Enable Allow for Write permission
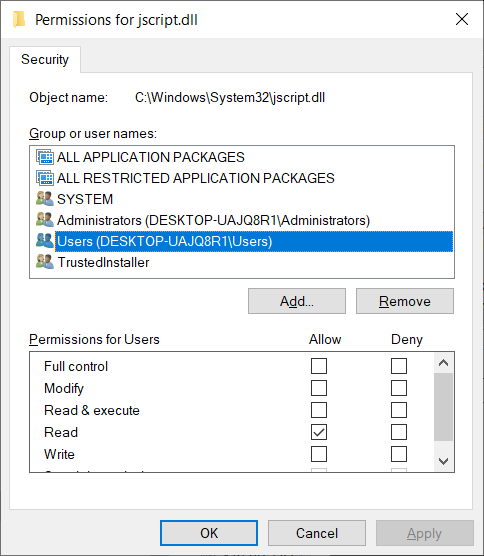 click(319, 454)
